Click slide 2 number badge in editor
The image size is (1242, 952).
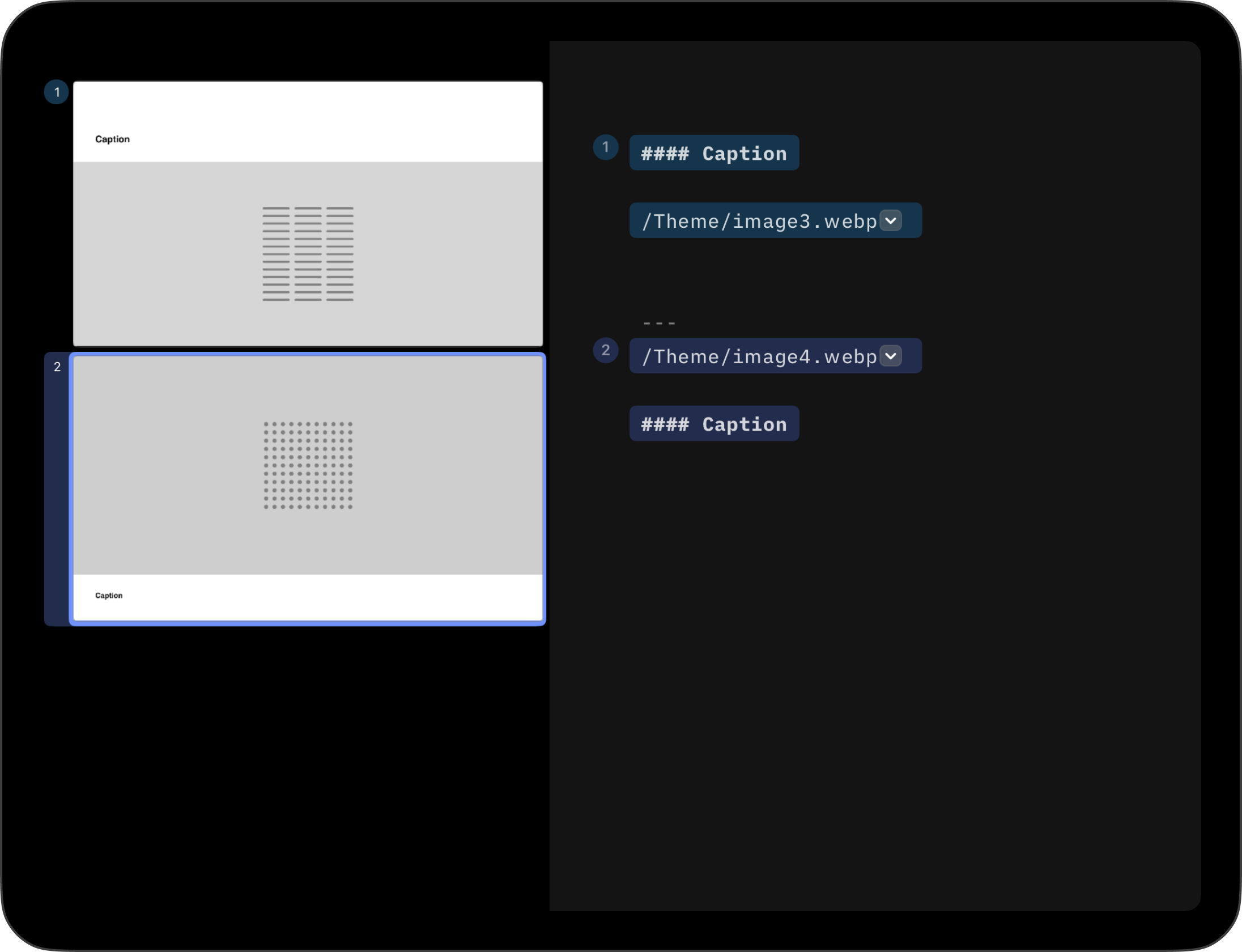(605, 350)
